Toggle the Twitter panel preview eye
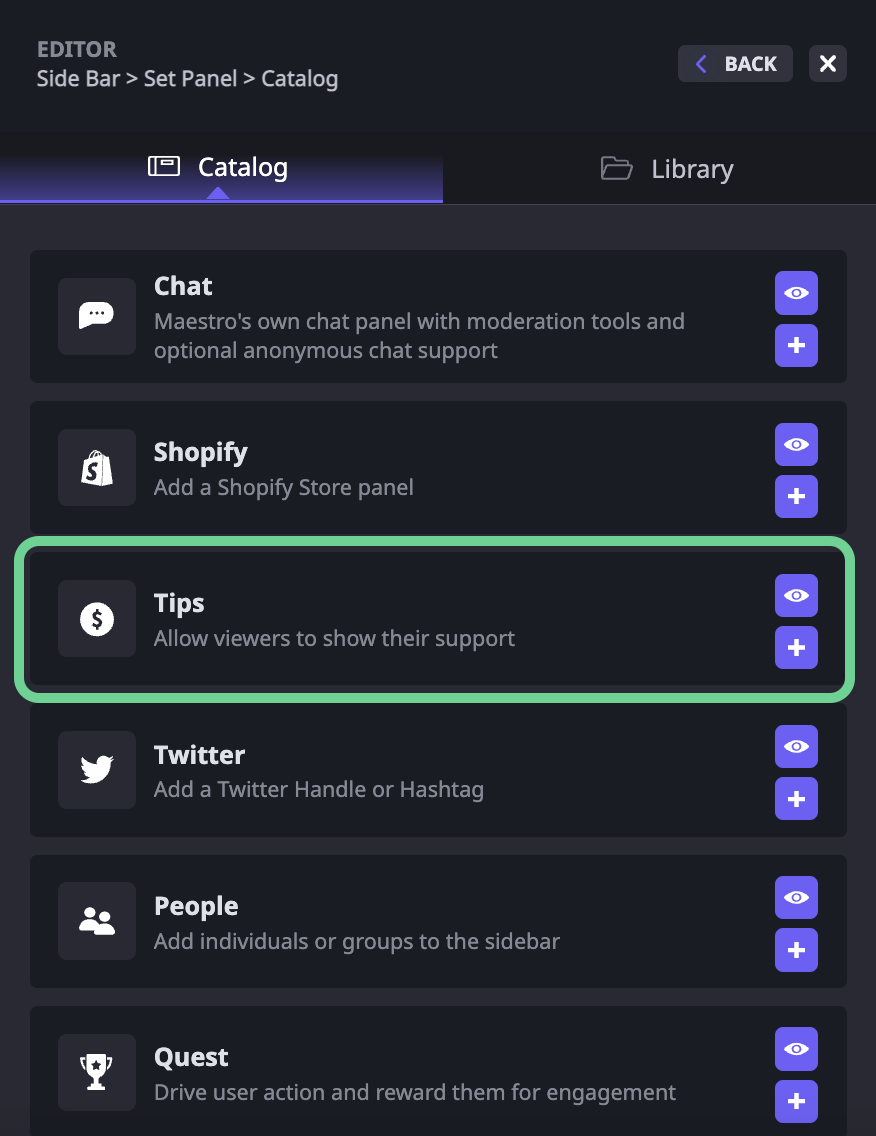 click(796, 746)
